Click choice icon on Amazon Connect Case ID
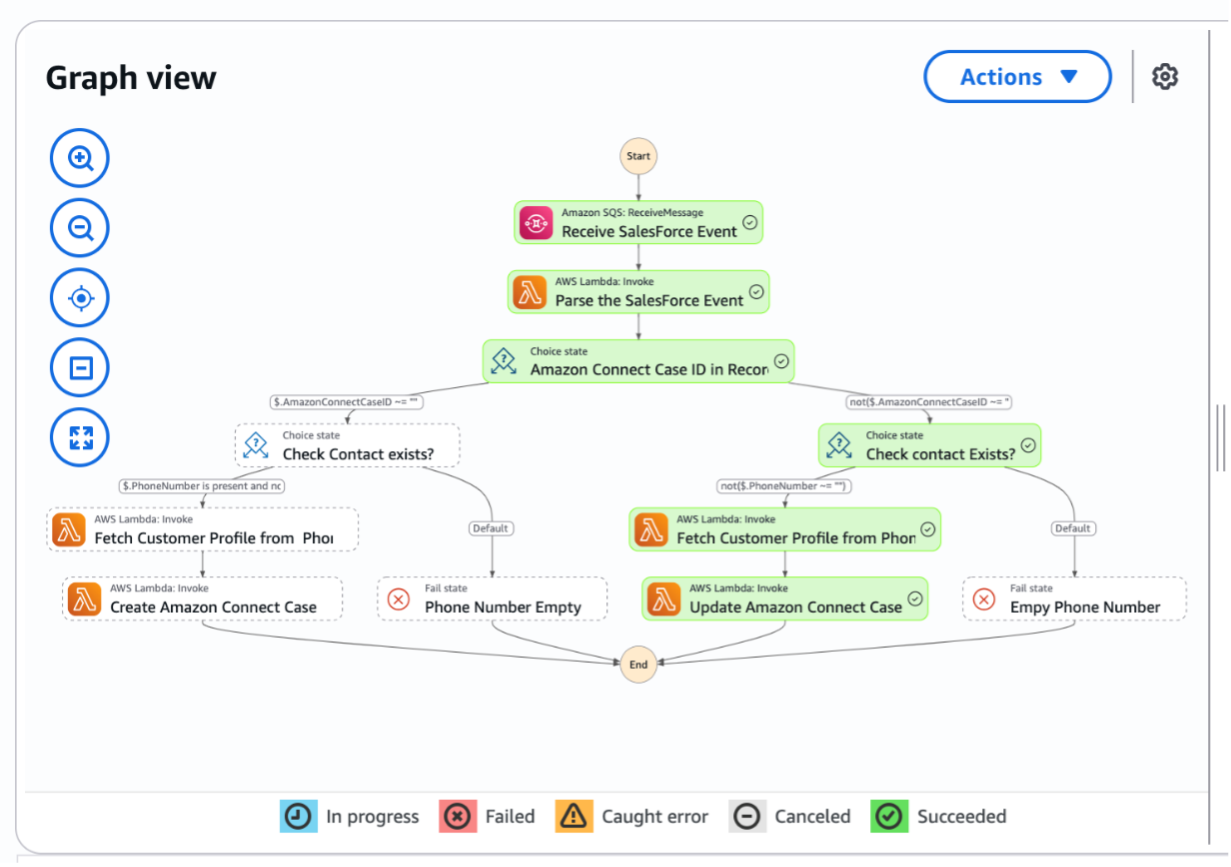The height and width of the screenshot is (867, 1231). coord(504,361)
